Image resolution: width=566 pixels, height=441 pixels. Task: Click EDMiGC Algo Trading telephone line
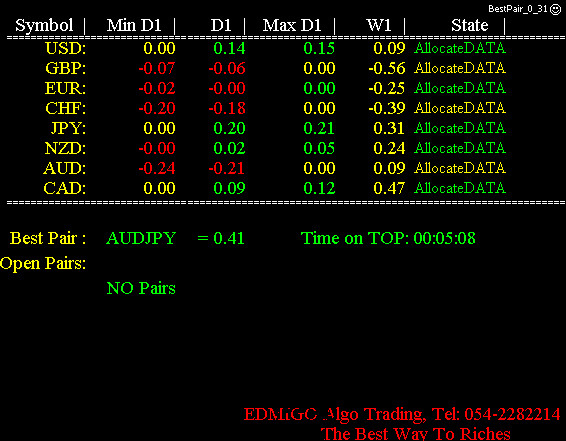tap(402, 415)
